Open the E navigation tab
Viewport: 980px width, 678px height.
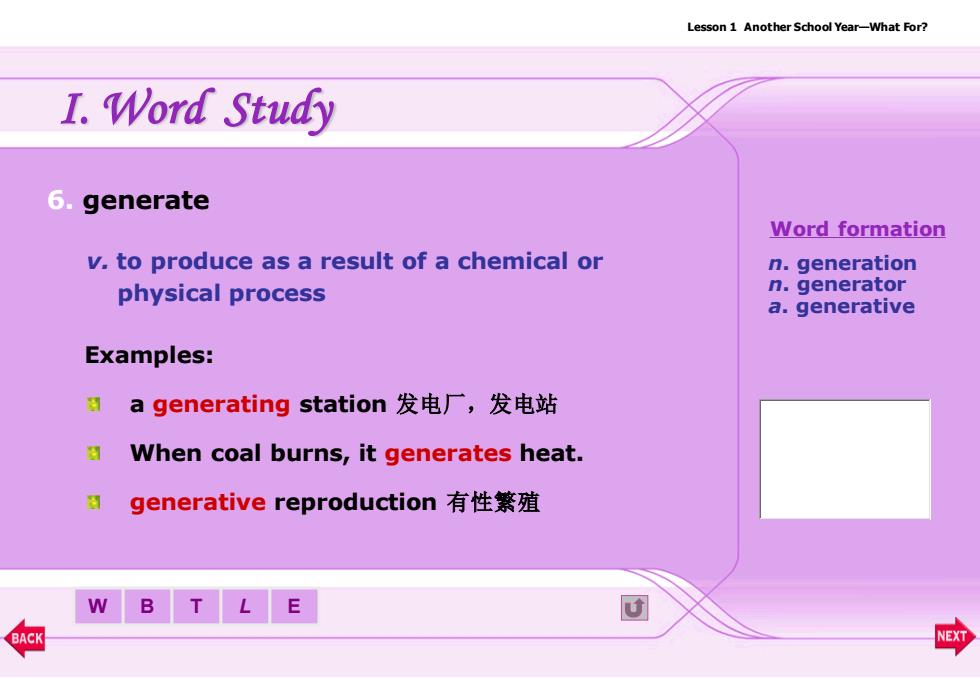tap(294, 606)
